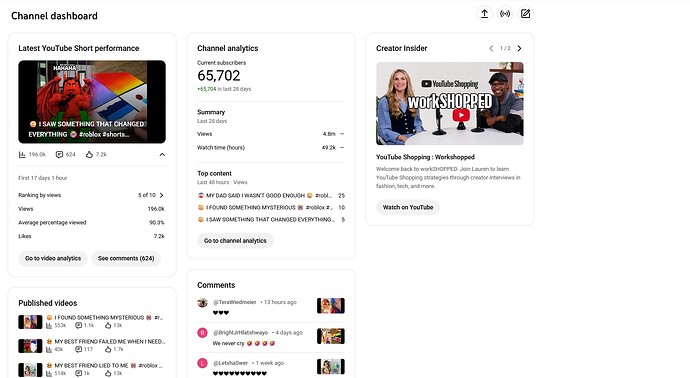This screenshot has height=378, width=690.
Task: Click Watch on YouTube button
Action: tap(408, 207)
